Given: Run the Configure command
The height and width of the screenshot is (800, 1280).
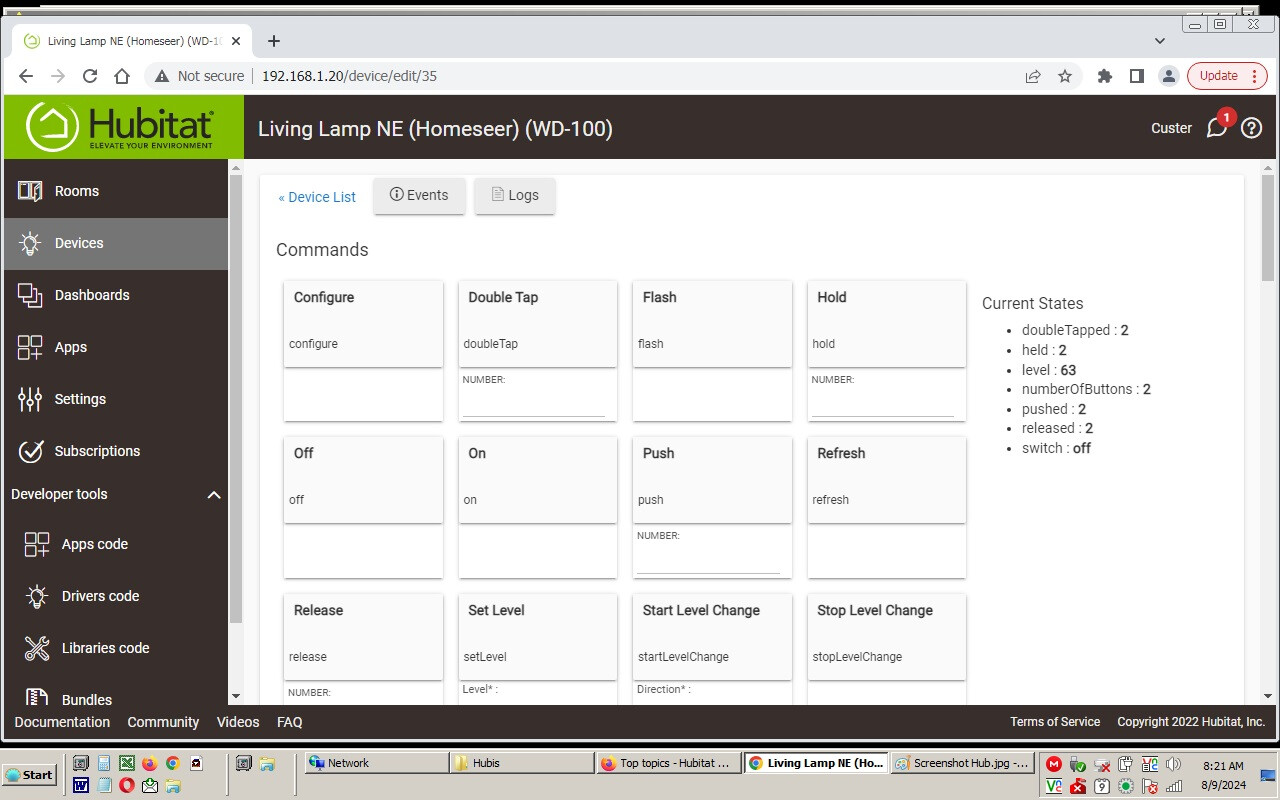Looking at the screenshot, I should click(x=363, y=323).
